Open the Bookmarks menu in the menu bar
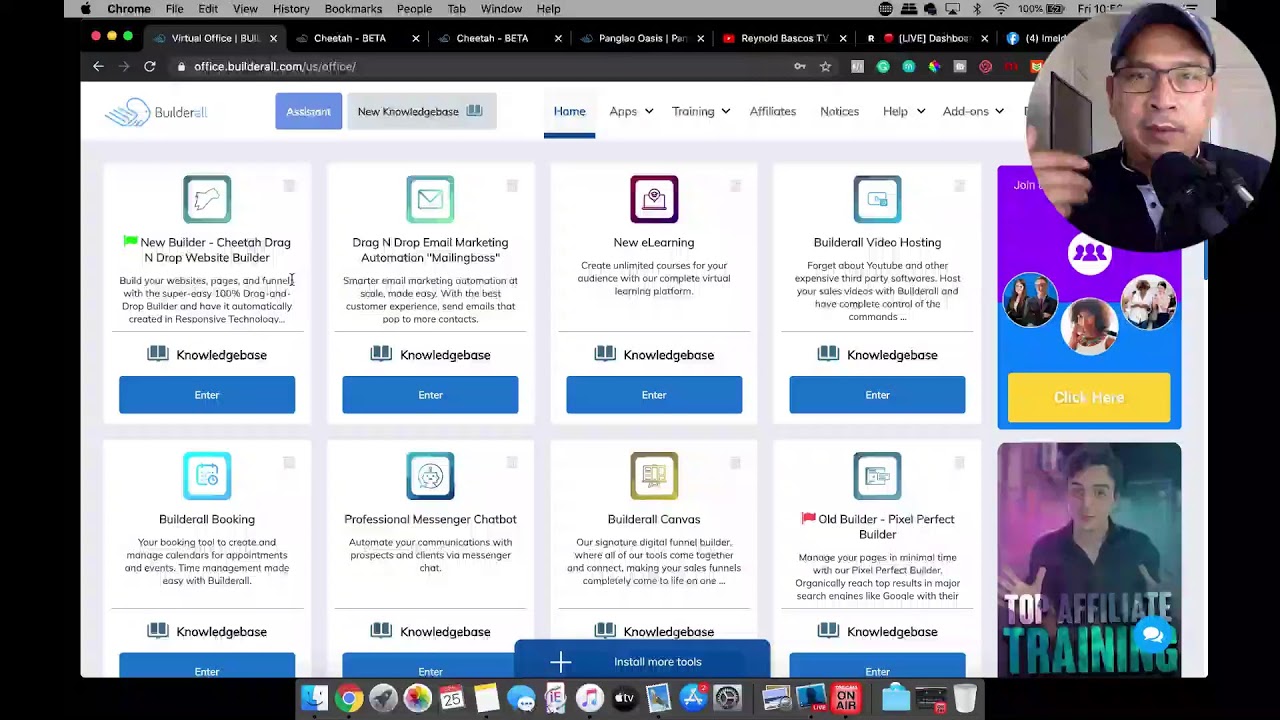This screenshot has width=1280, height=720. pos(353,9)
